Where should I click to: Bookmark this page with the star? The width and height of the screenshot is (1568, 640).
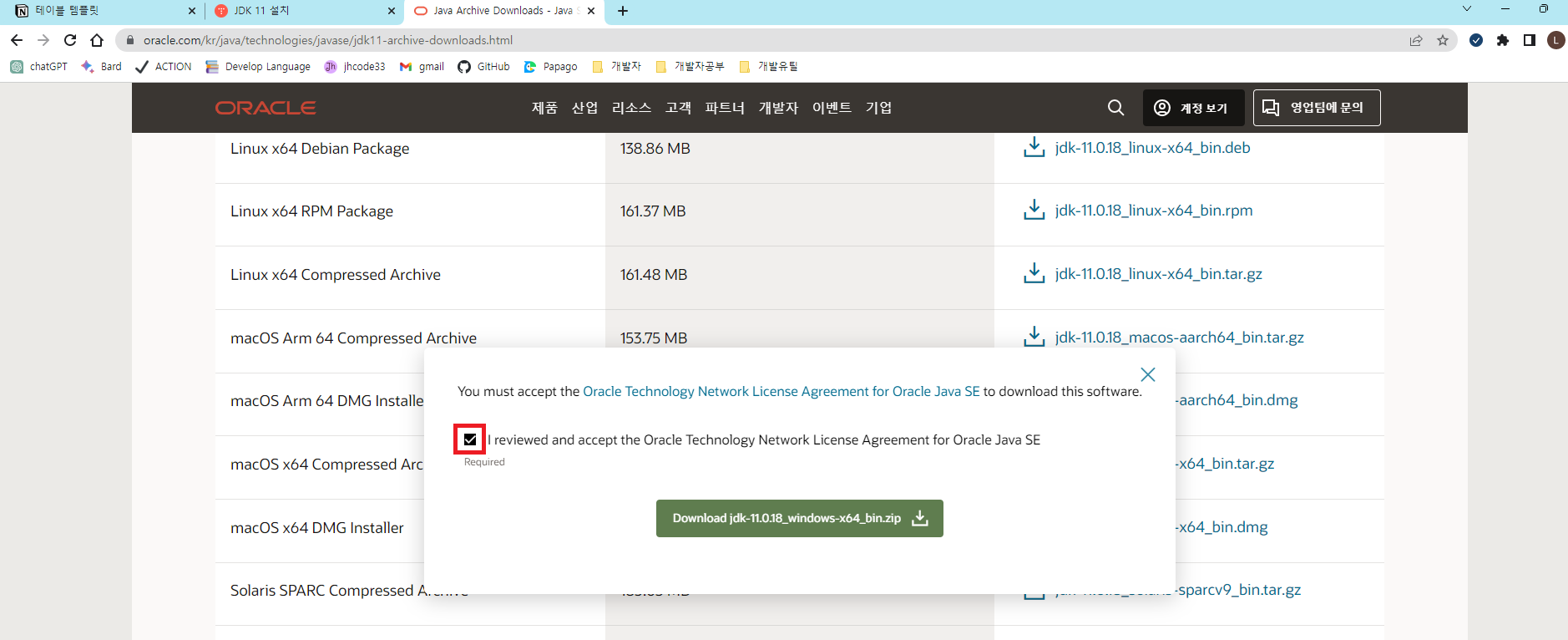(x=1443, y=40)
